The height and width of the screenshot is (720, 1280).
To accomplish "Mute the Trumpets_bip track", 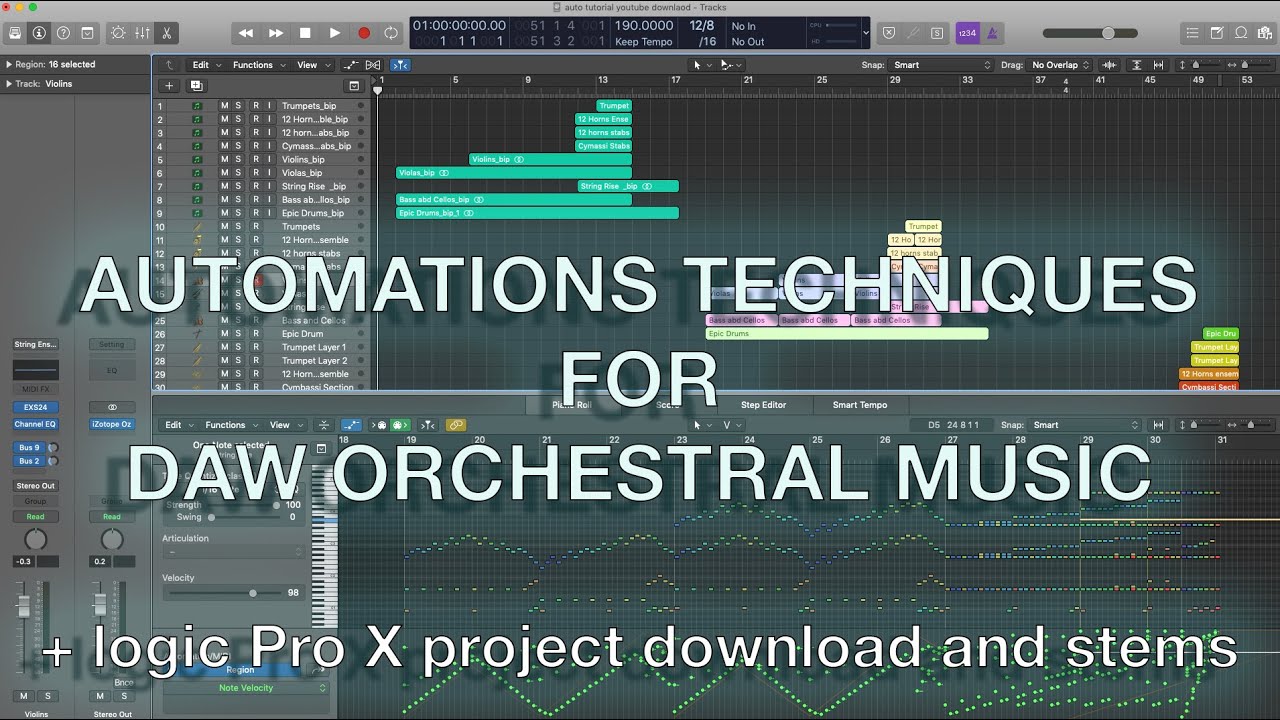I will [224, 106].
